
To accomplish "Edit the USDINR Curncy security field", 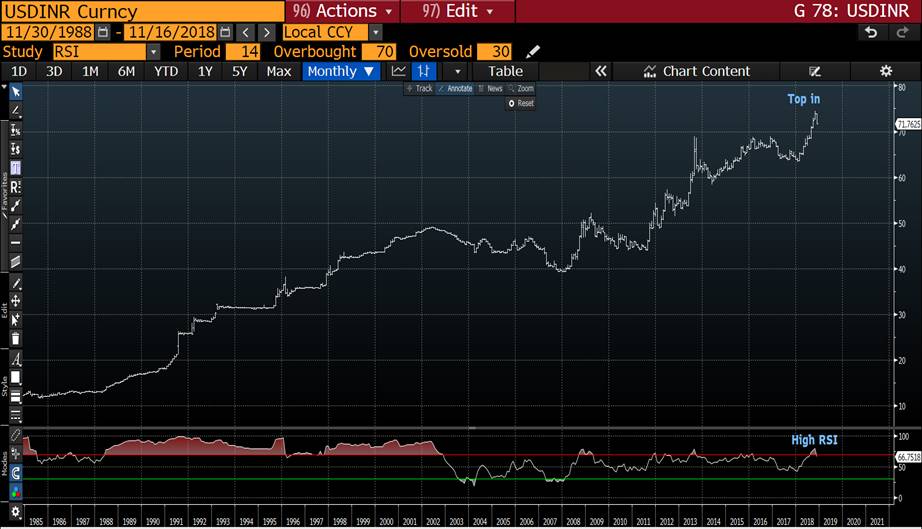I will [143, 11].
